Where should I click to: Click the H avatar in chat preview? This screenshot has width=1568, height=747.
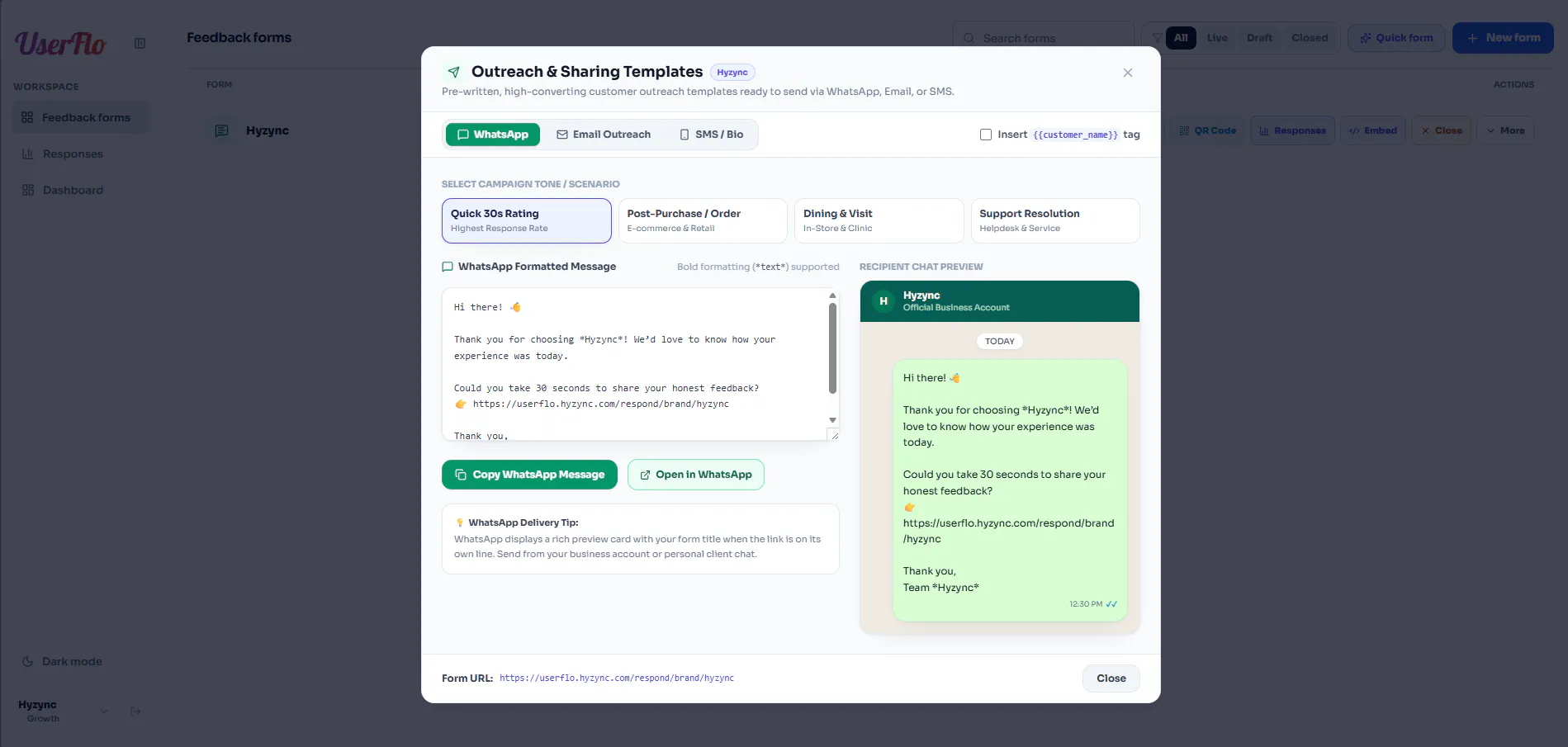(x=883, y=301)
